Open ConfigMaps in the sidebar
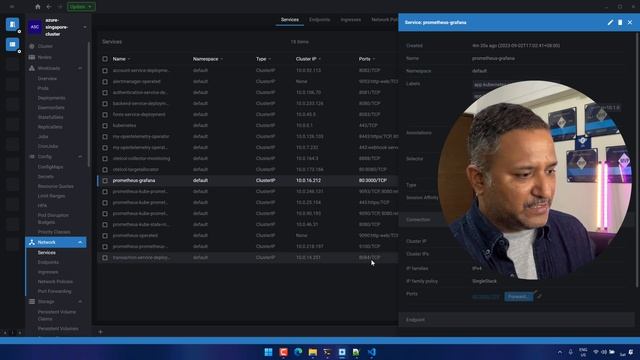The width and height of the screenshot is (640, 360). click(50, 167)
